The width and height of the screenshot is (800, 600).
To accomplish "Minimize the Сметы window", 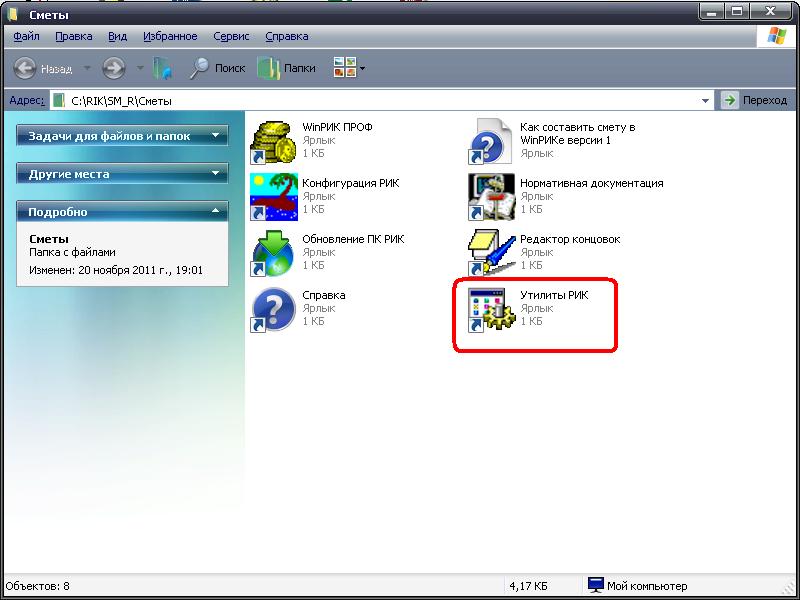I will tap(712, 11).
